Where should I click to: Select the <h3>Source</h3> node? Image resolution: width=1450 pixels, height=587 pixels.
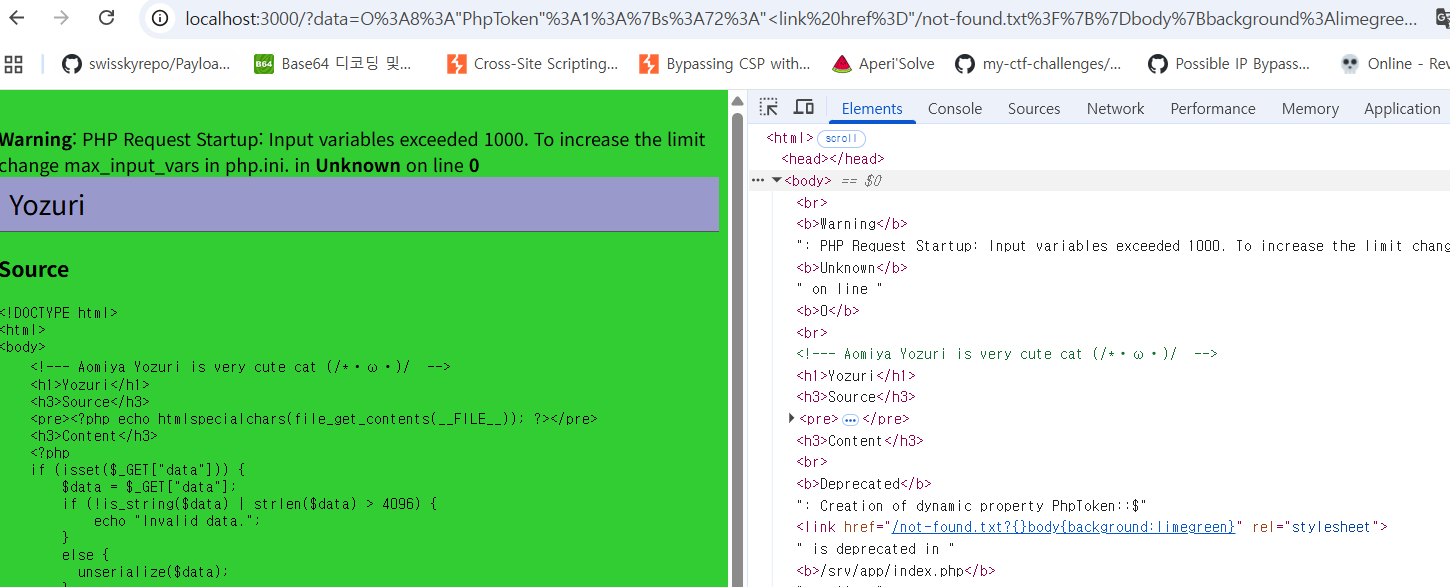coord(856,397)
